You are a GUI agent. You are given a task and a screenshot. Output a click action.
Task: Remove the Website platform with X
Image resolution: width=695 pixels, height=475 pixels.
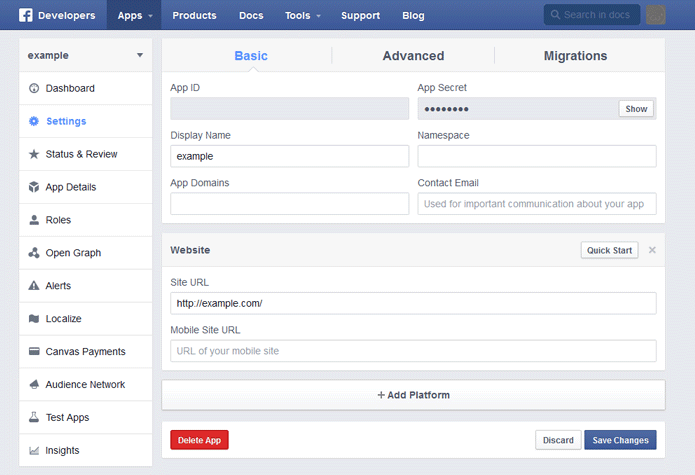pos(652,250)
